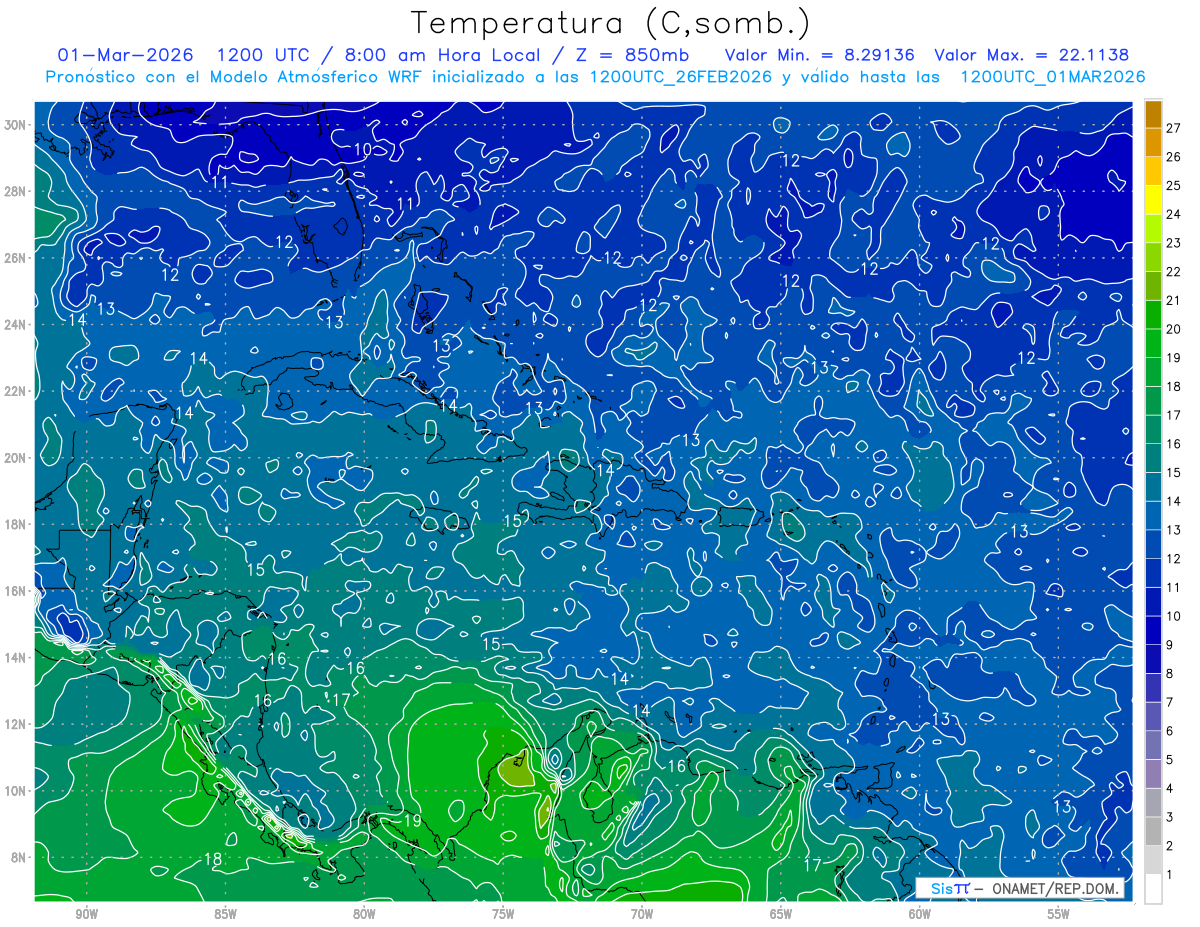
Task: Click the "1200UTC_26FEB2026" initialization time
Action: 682,77
